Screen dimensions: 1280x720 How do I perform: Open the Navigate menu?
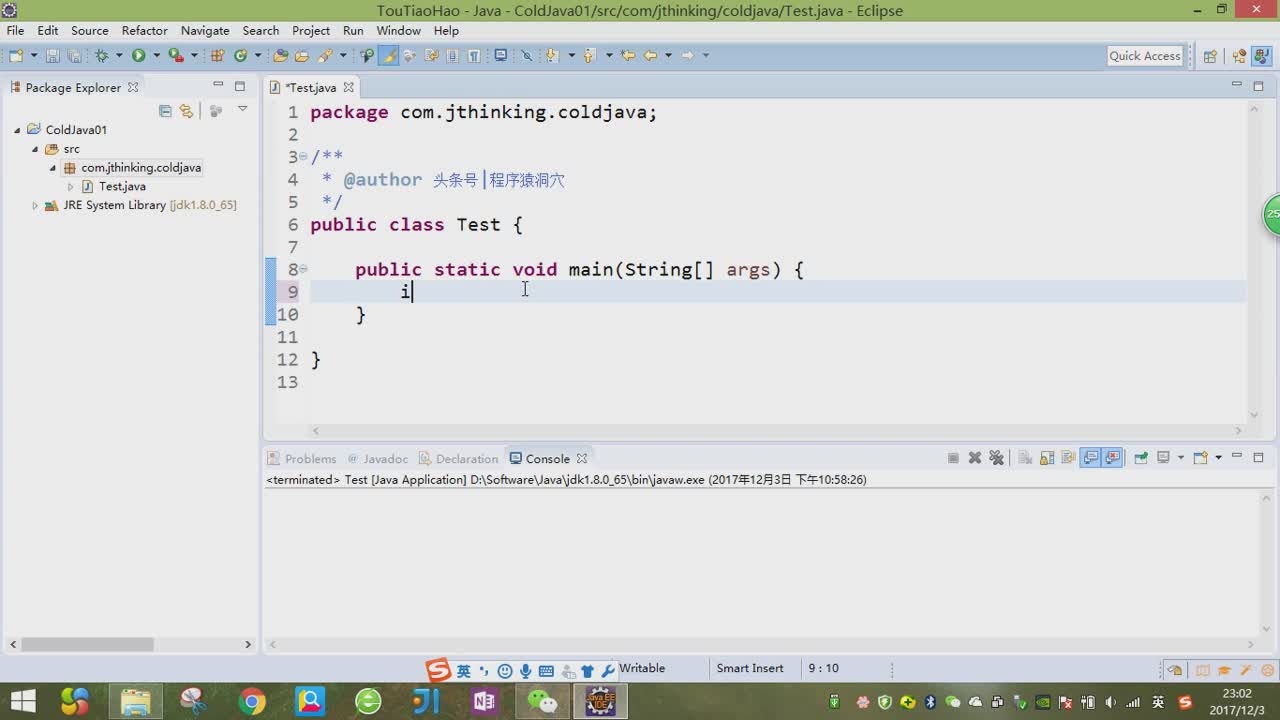[205, 31]
